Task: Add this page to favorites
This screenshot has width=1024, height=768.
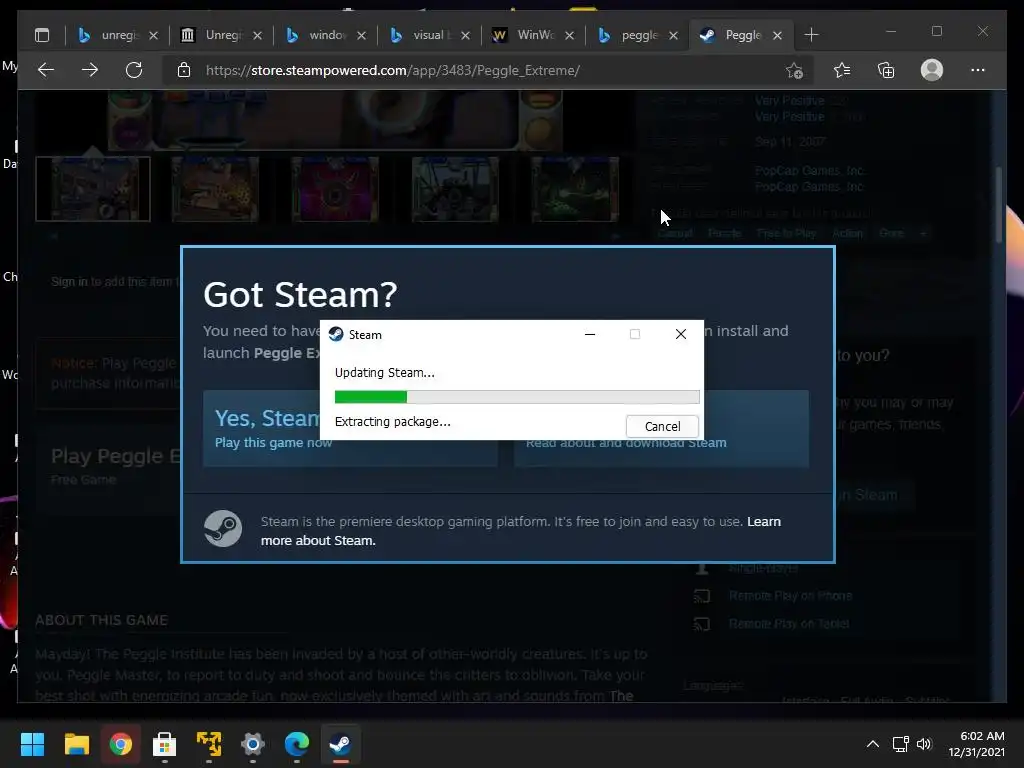Action: pyautogui.click(x=794, y=70)
